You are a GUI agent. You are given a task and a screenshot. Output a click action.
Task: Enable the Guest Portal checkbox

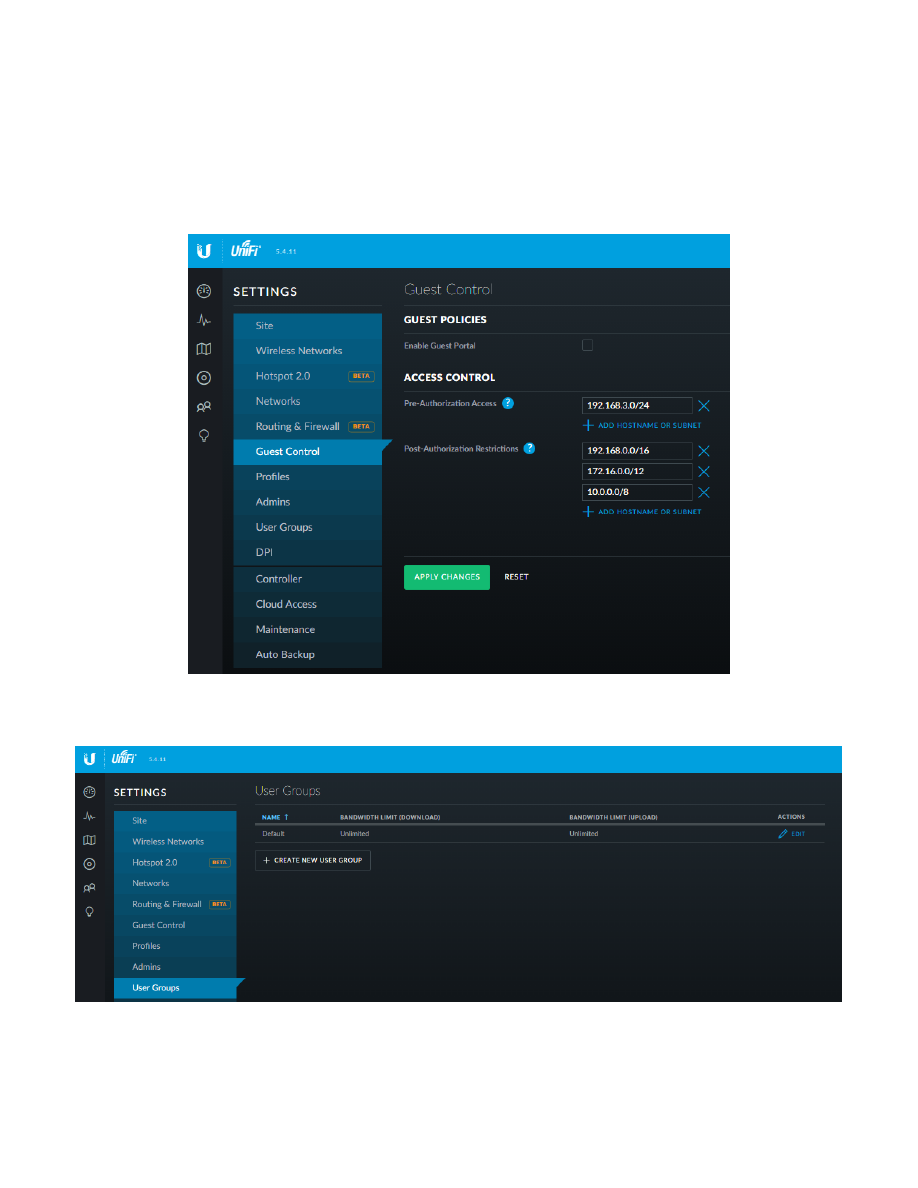coord(587,345)
